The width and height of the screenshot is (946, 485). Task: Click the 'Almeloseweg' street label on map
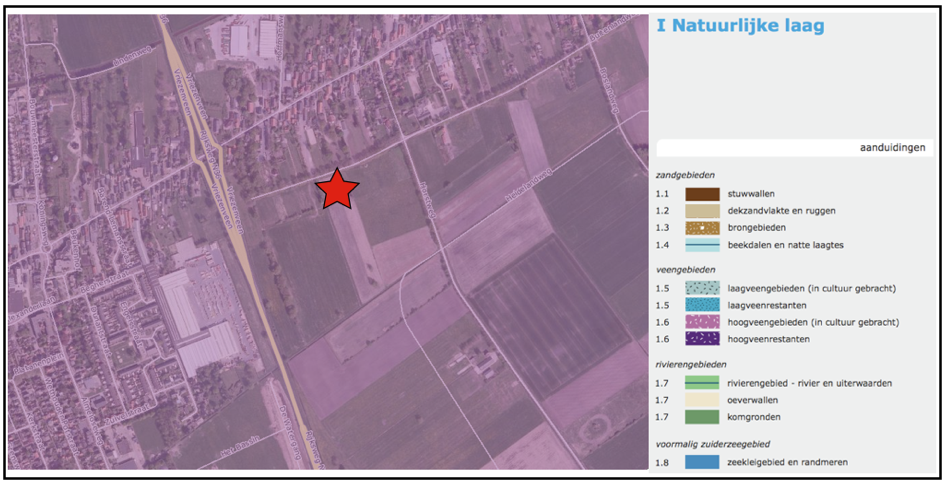pos(91,420)
